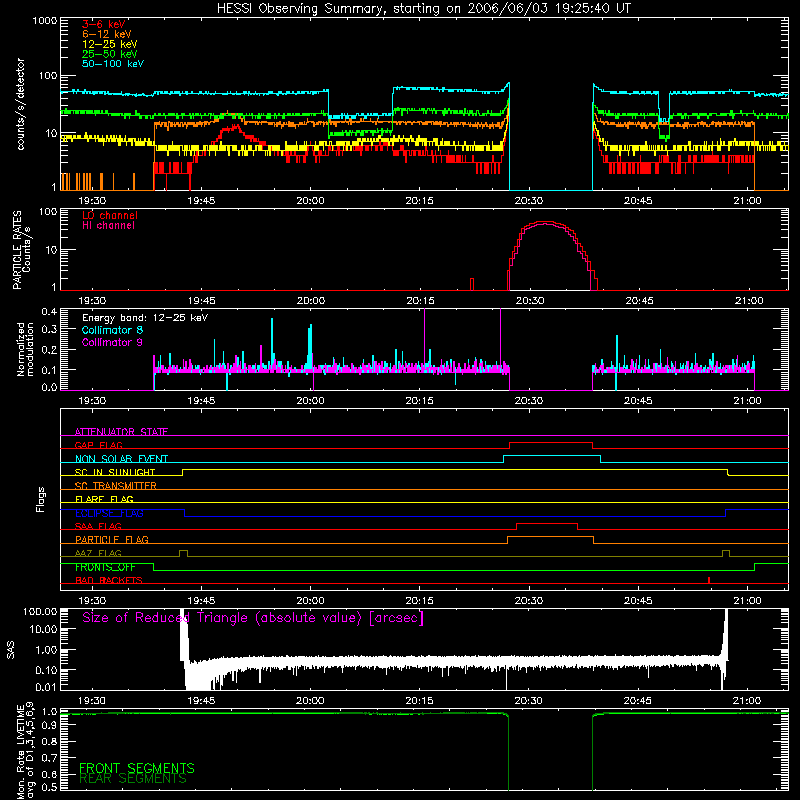The image size is (800, 800).
Task: Click 19:30 tick under the counts panel
Action: click(92, 201)
